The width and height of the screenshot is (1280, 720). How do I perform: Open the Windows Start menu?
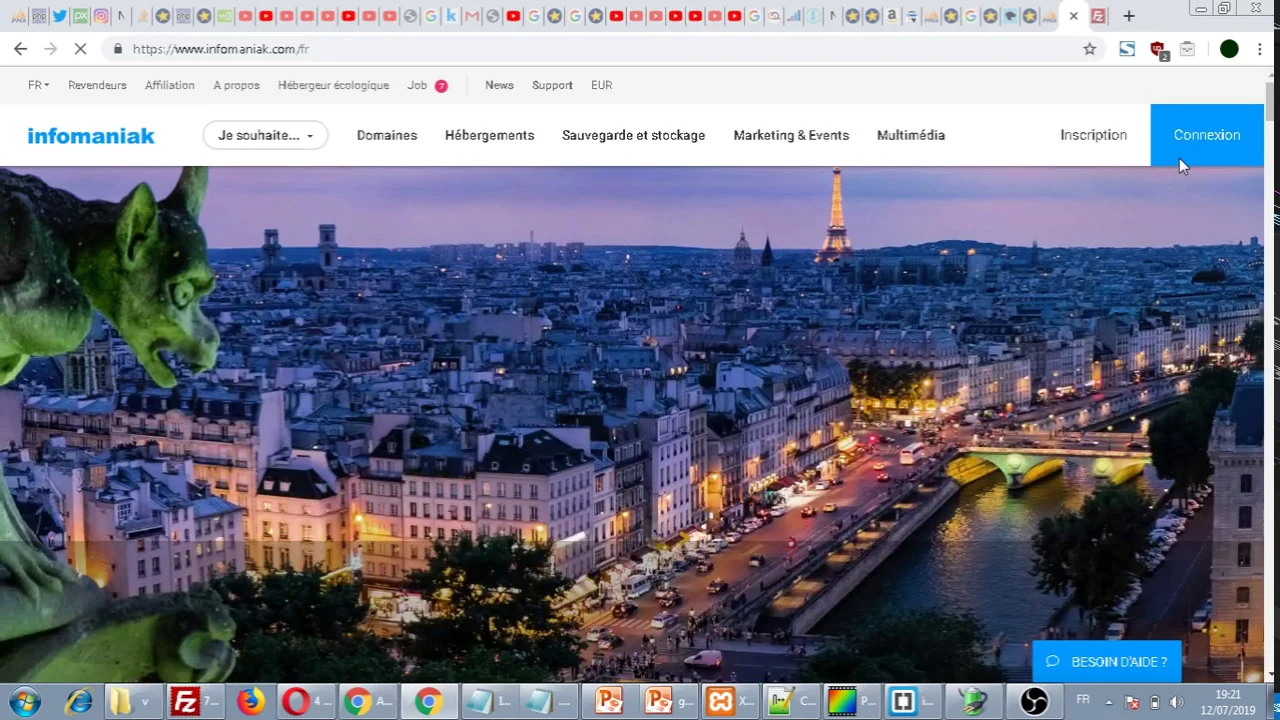click(25, 701)
